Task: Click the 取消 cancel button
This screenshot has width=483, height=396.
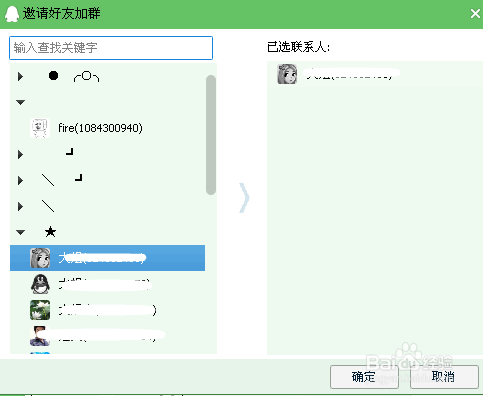Action: coord(444,377)
